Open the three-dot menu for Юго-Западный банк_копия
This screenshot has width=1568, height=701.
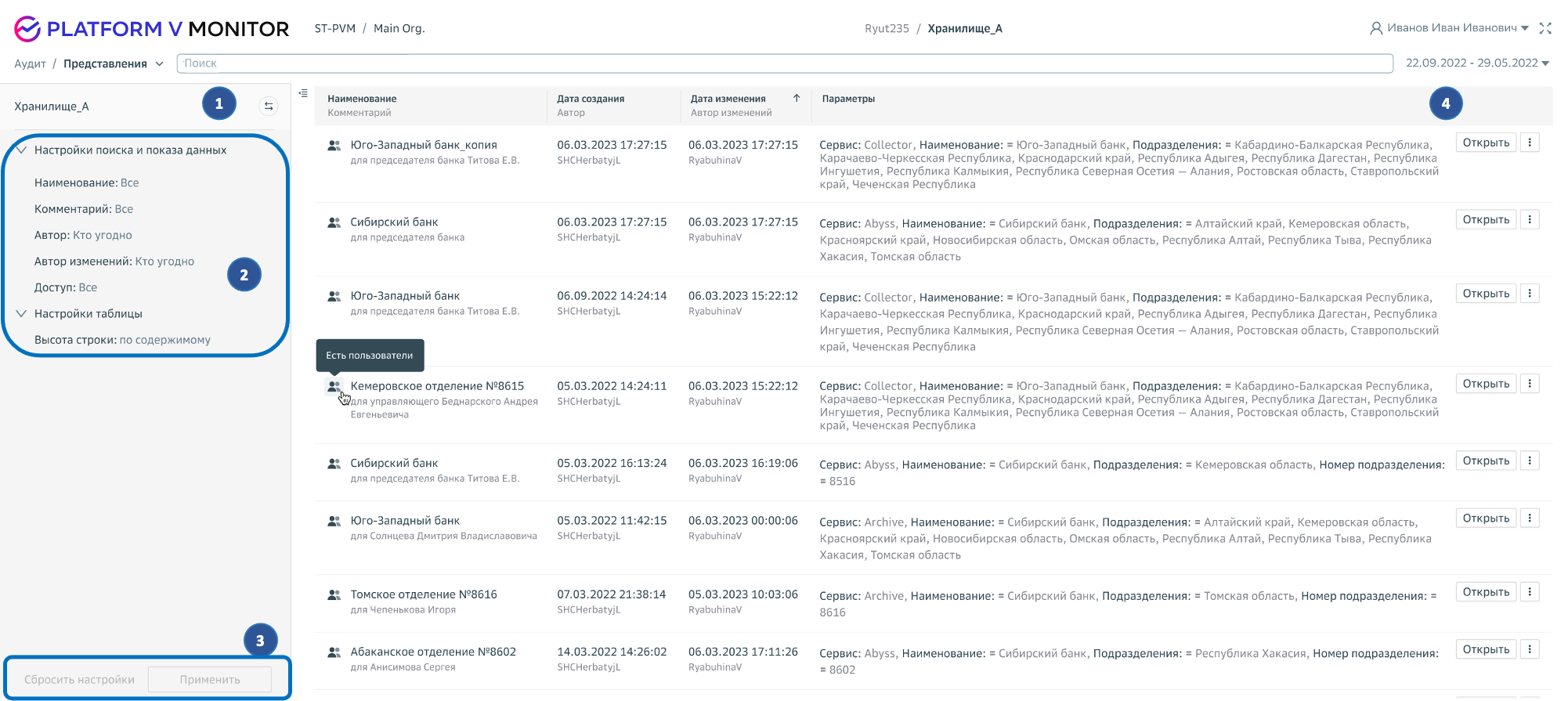pos(1530,143)
